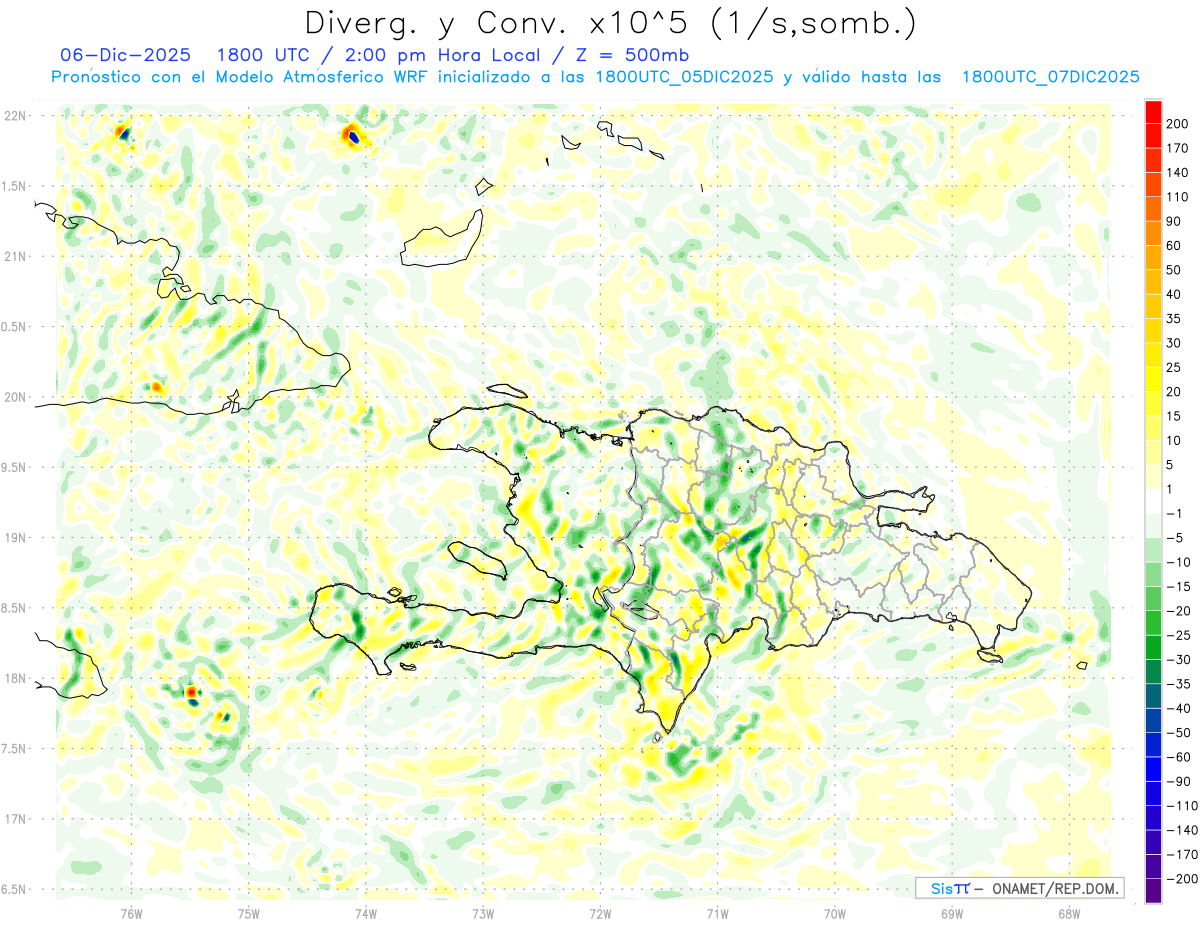Click the "1.5N" latitude label
The height and width of the screenshot is (927, 1200).
15,186
